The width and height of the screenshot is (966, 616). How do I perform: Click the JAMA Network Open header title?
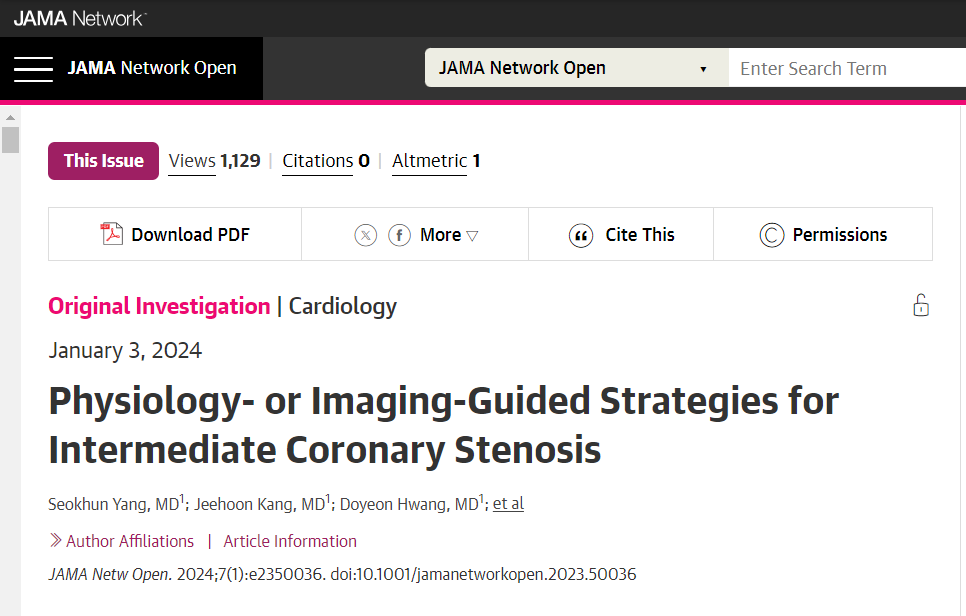[152, 68]
